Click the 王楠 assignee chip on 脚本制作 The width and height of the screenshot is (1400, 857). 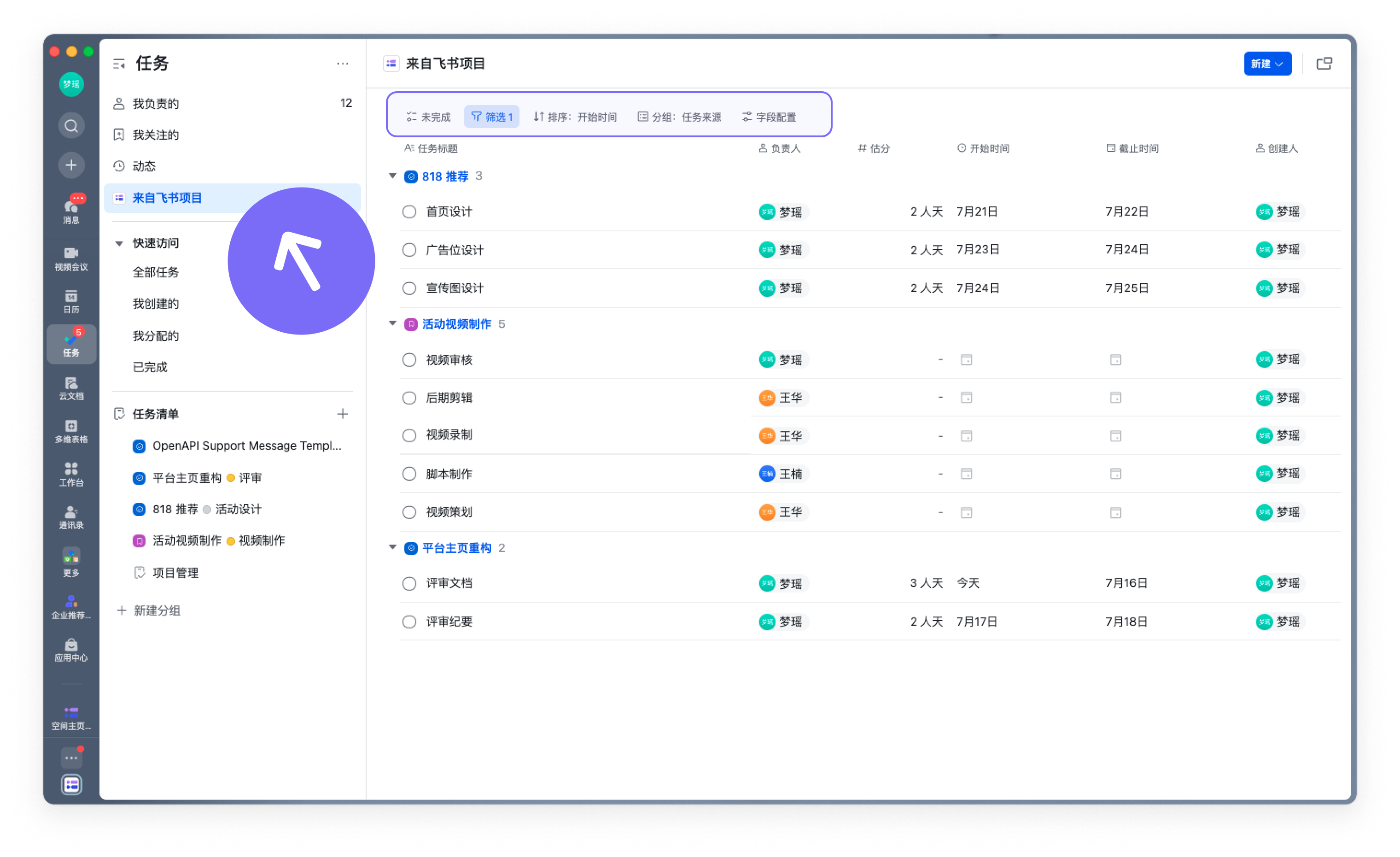[x=783, y=473]
